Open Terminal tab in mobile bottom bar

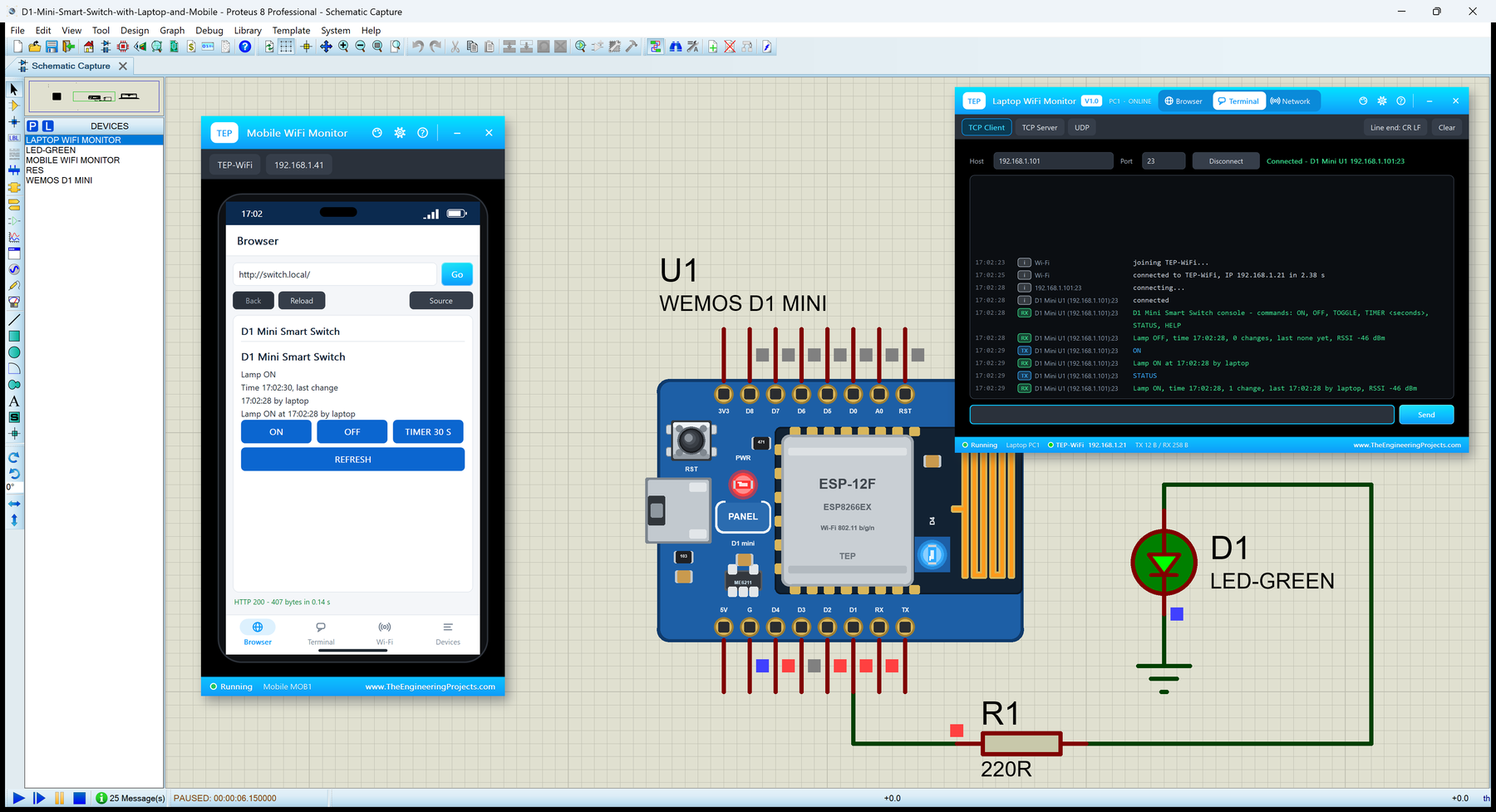click(x=321, y=633)
